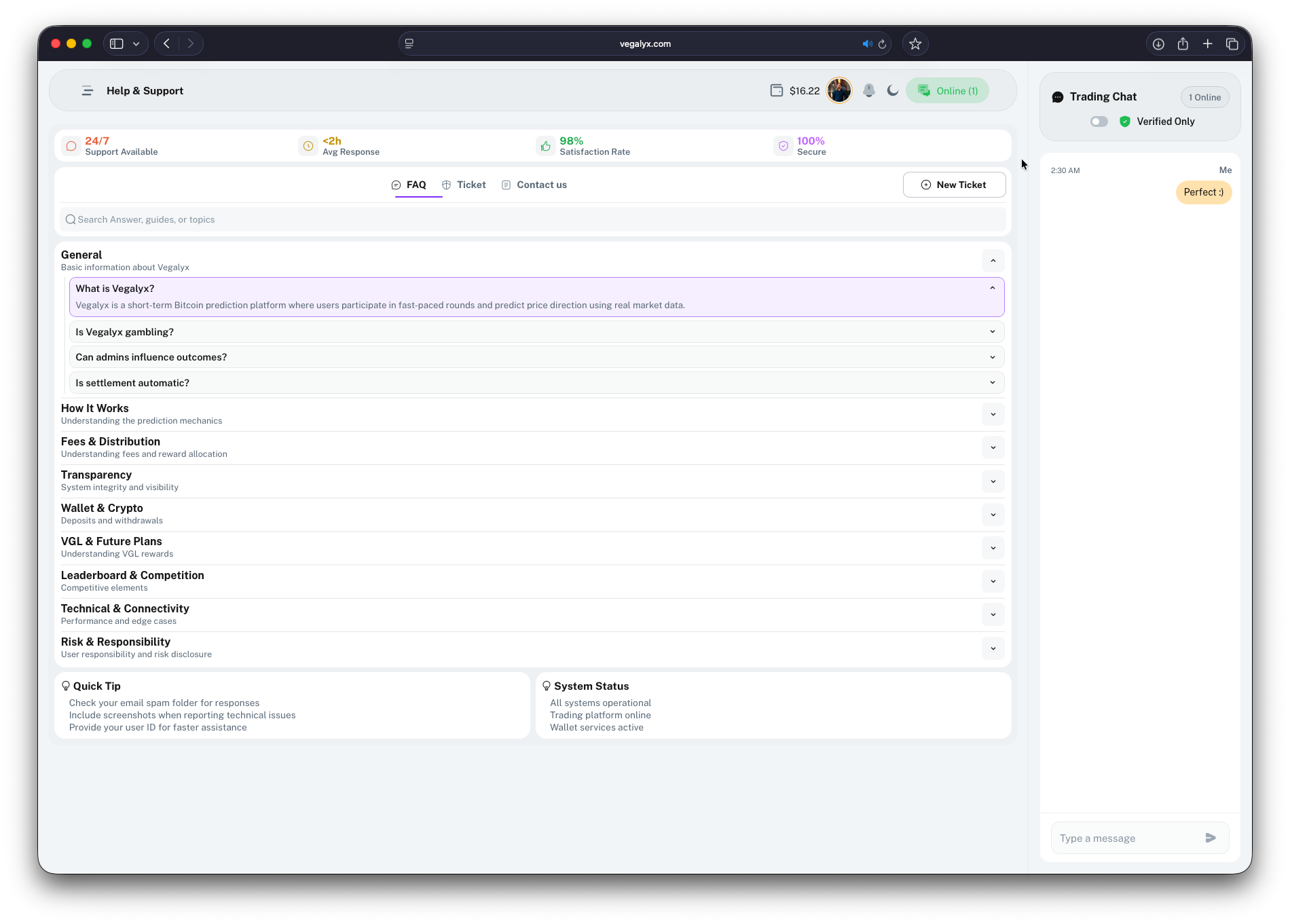Click the Contact us tab icon
Viewport: 1290px width, 924px height.
click(506, 185)
